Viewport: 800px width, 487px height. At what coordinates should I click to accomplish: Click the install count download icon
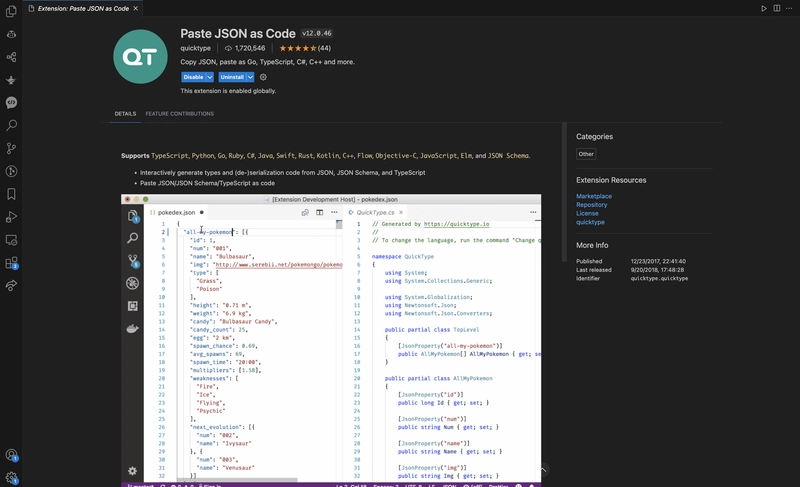pos(228,48)
